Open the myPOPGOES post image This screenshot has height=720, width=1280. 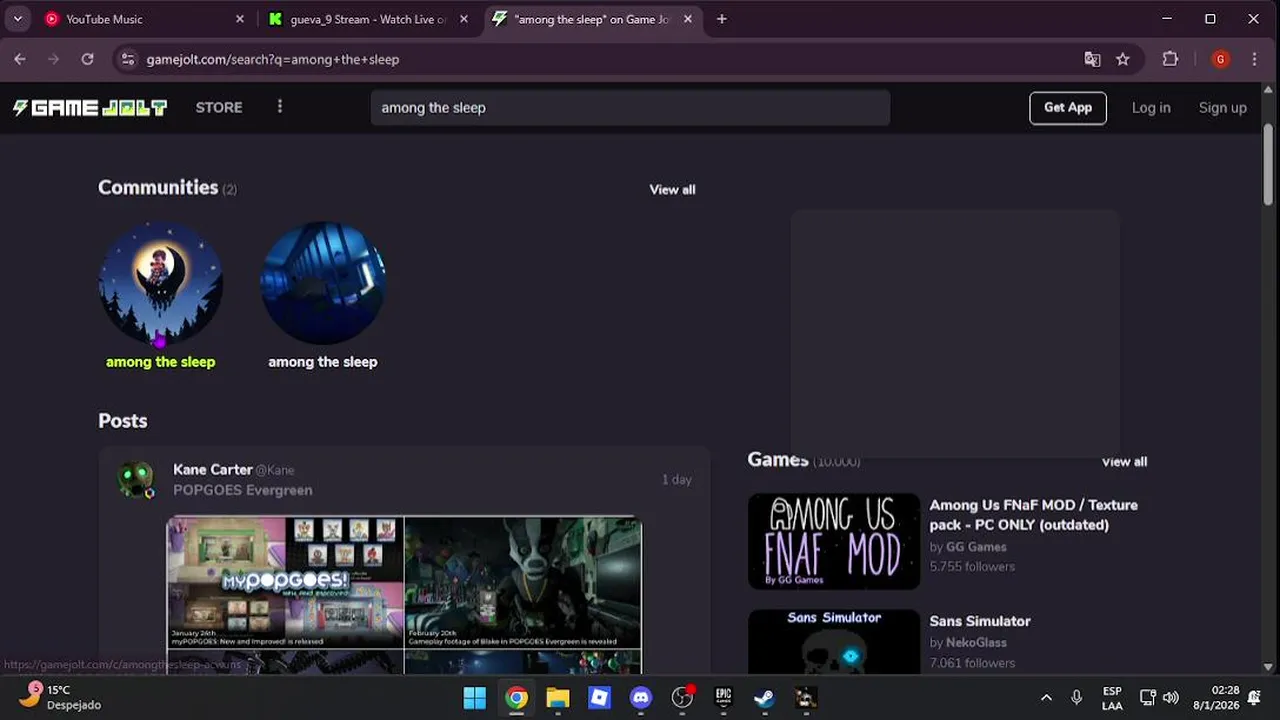coord(286,583)
